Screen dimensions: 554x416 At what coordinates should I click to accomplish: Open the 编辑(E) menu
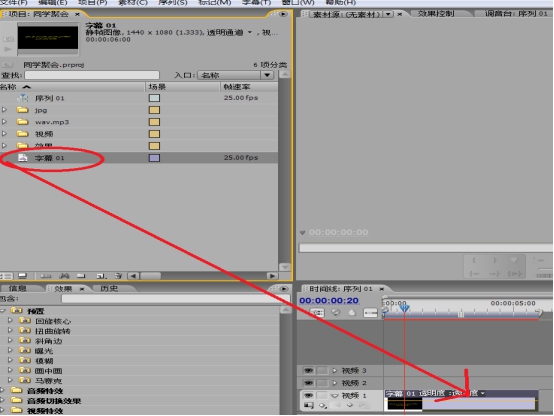click(53, 2)
